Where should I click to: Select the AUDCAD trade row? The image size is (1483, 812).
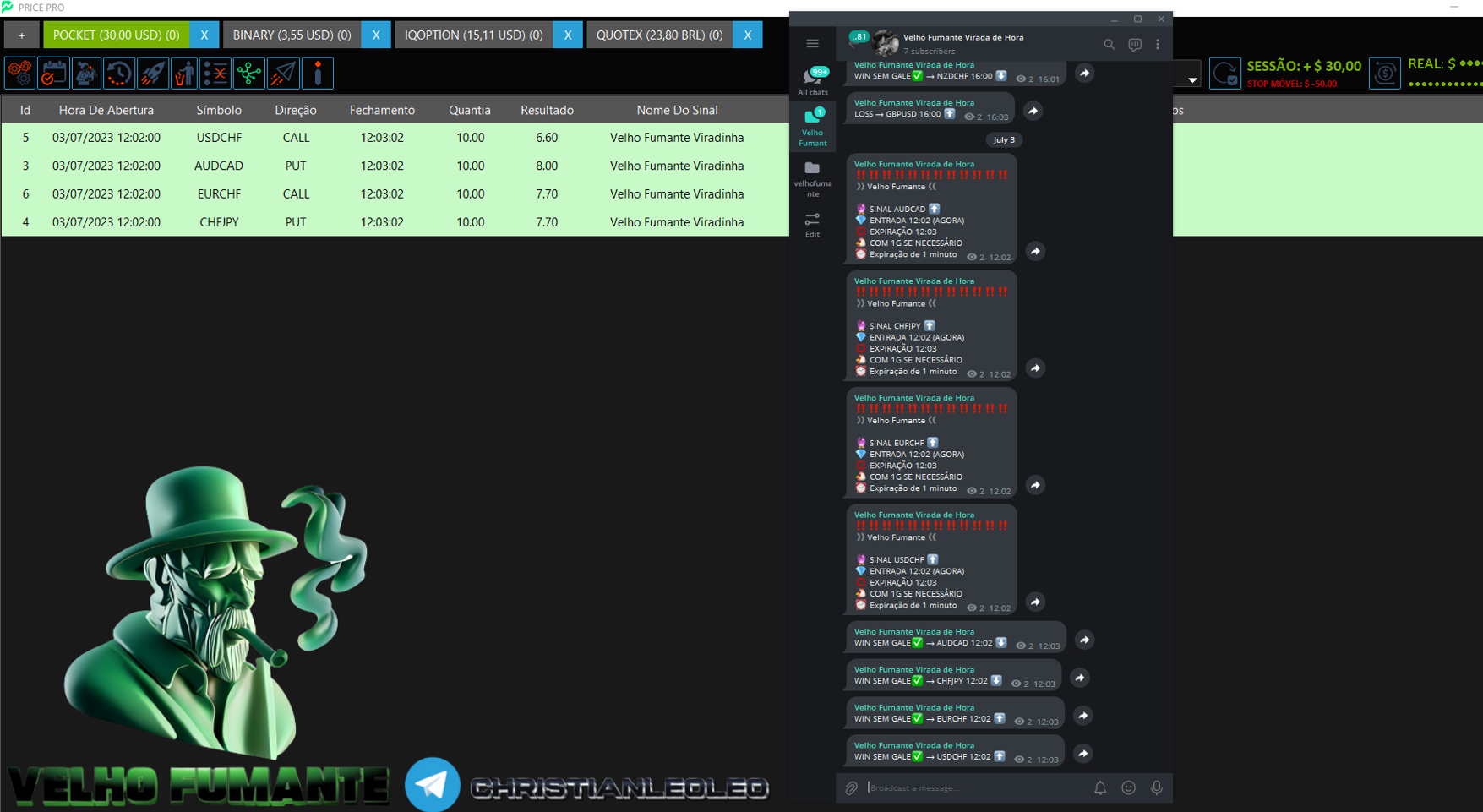tap(395, 166)
